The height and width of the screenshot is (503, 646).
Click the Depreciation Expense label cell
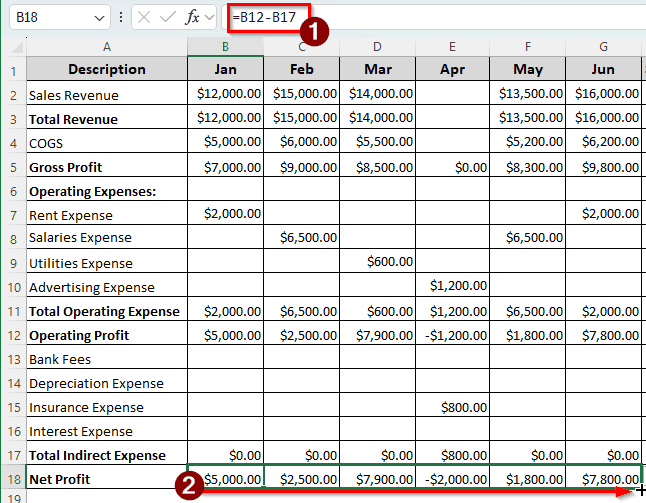tap(107, 381)
